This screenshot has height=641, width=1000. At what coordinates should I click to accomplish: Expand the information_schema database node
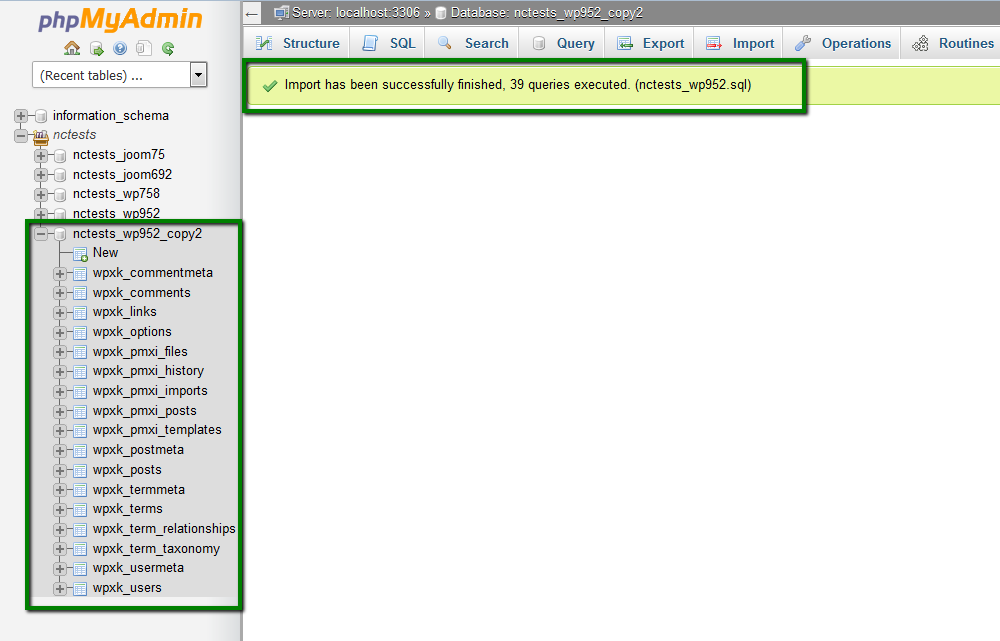pos(21,116)
